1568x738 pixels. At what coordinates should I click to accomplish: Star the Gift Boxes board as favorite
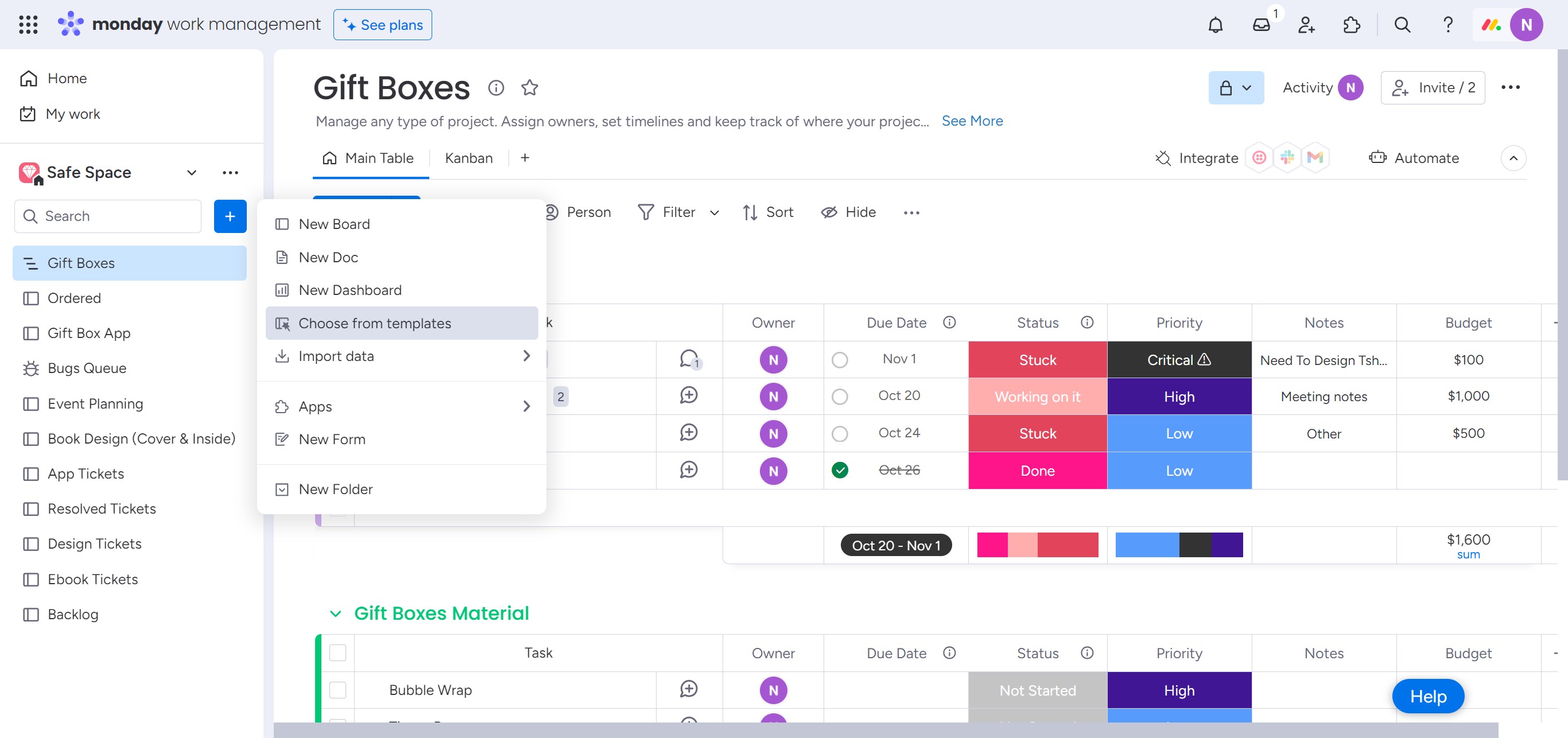pos(529,88)
